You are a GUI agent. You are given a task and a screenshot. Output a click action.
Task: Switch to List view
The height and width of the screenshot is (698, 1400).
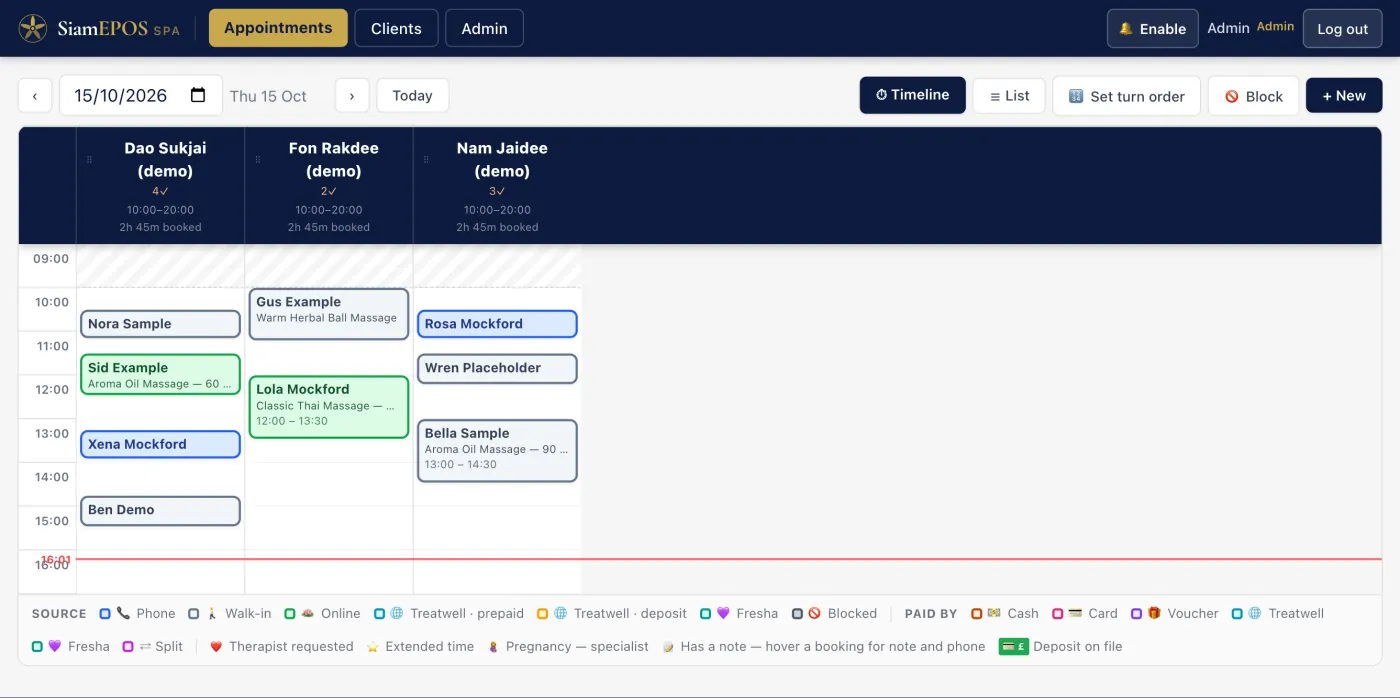pos(1009,95)
